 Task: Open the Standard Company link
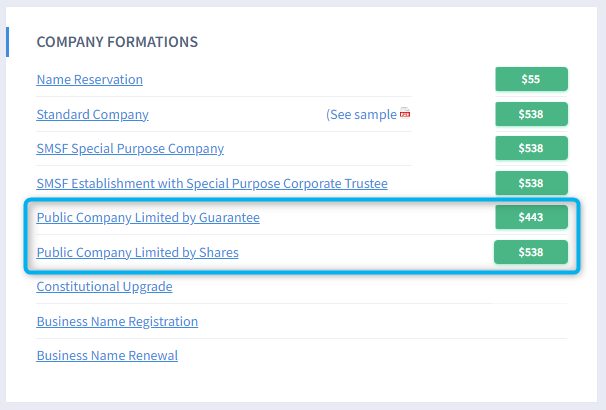[92, 114]
